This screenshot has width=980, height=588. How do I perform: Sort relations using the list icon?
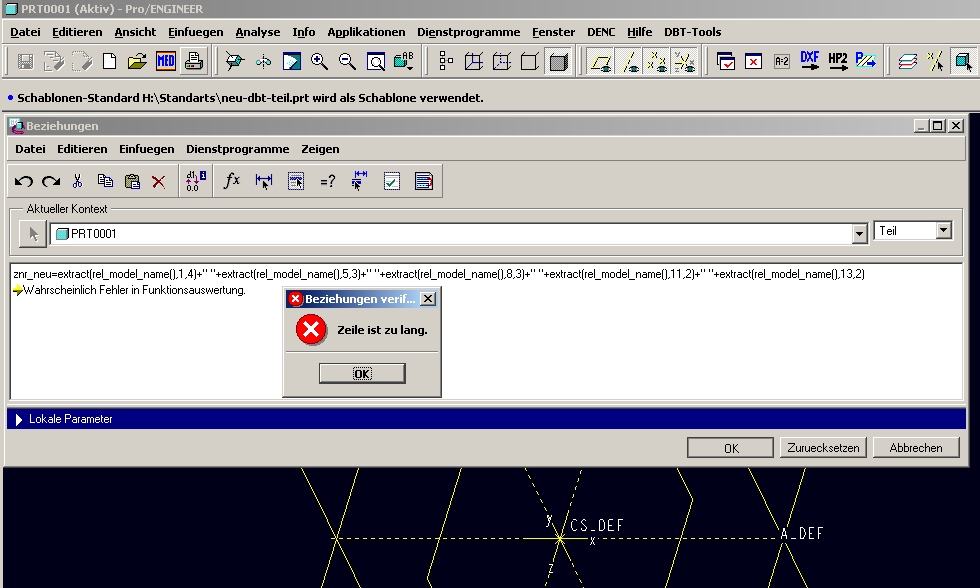click(x=424, y=181)
